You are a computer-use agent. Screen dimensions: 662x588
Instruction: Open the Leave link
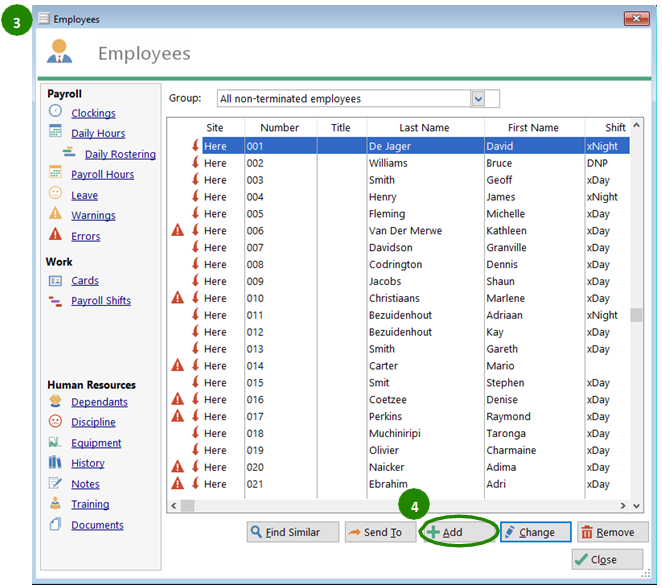84,195
